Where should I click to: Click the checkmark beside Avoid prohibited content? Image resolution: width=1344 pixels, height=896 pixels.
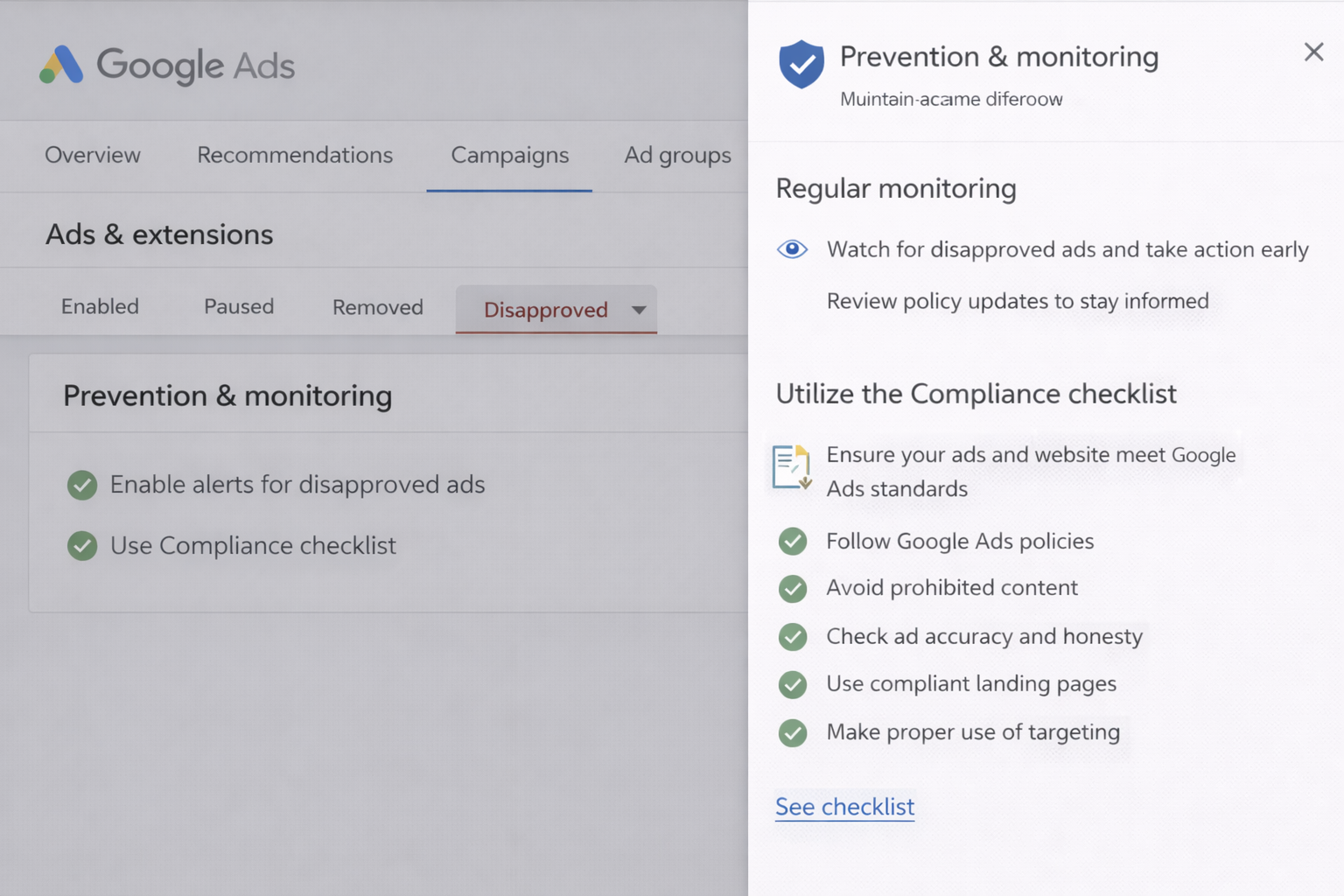[793, 588]
